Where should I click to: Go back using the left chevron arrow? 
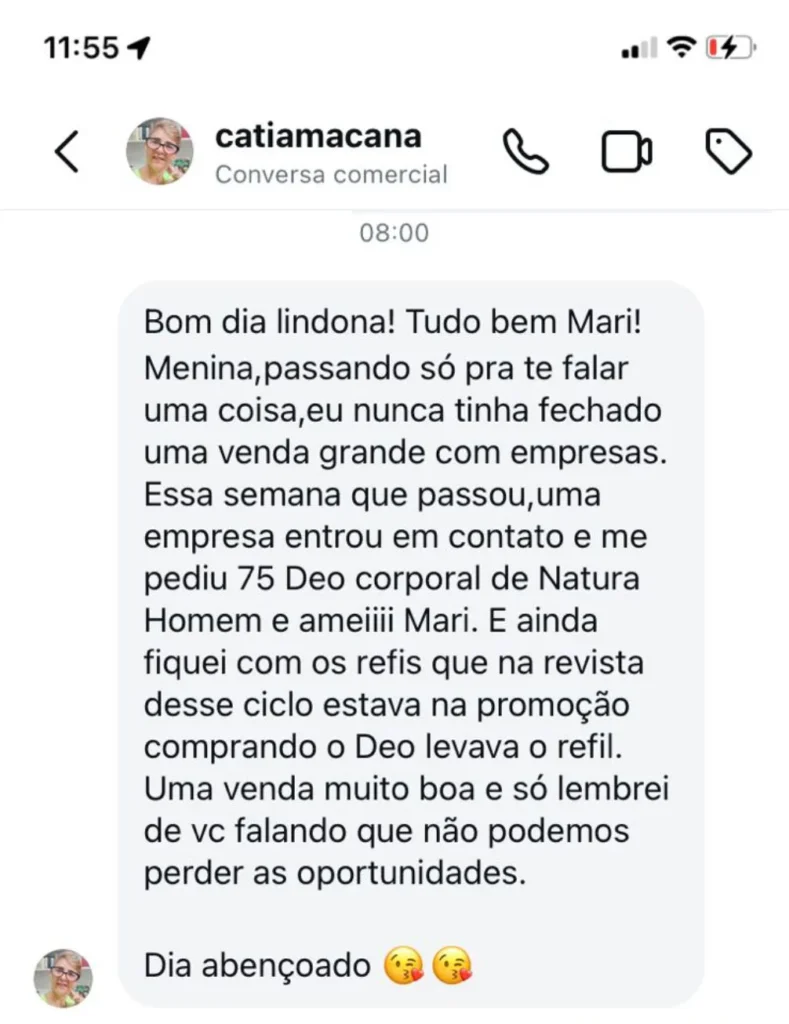(67, 152)
